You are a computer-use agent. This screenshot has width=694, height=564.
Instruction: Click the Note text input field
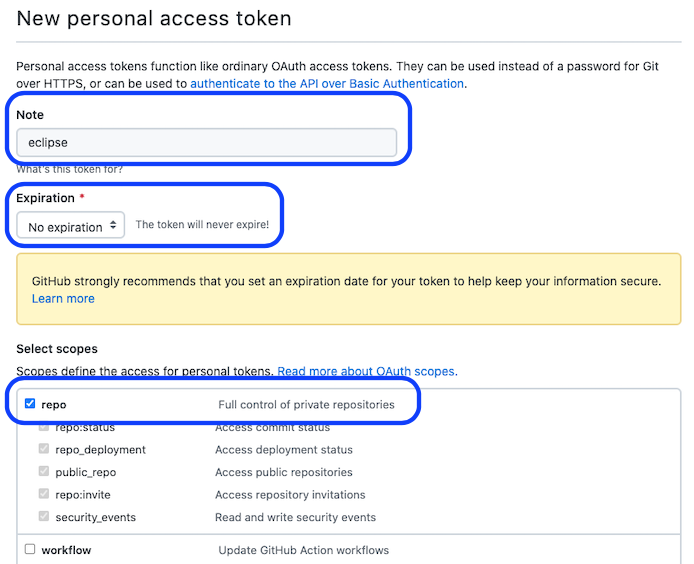(x=207, y=142)
